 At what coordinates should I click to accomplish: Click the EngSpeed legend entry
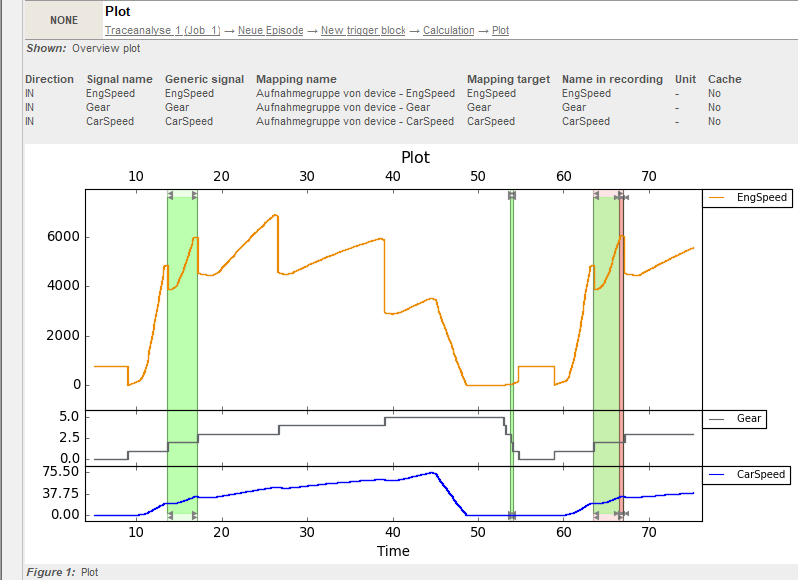[x=748, y=198]
